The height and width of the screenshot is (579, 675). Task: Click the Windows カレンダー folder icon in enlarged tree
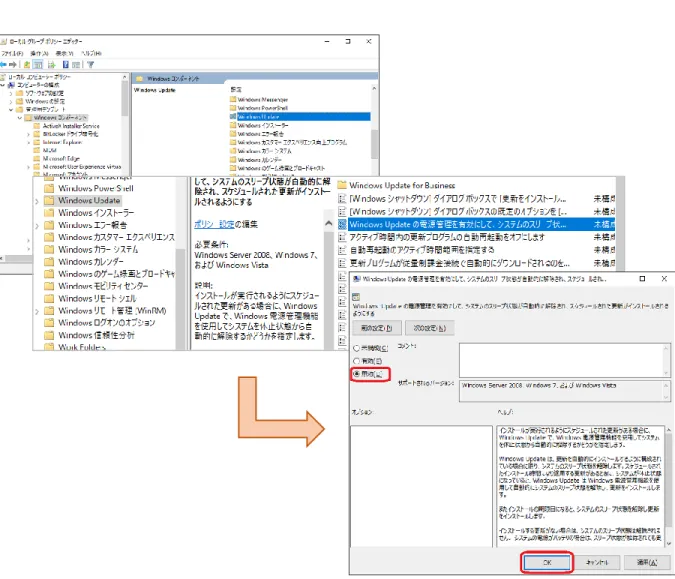click(49, 262)
